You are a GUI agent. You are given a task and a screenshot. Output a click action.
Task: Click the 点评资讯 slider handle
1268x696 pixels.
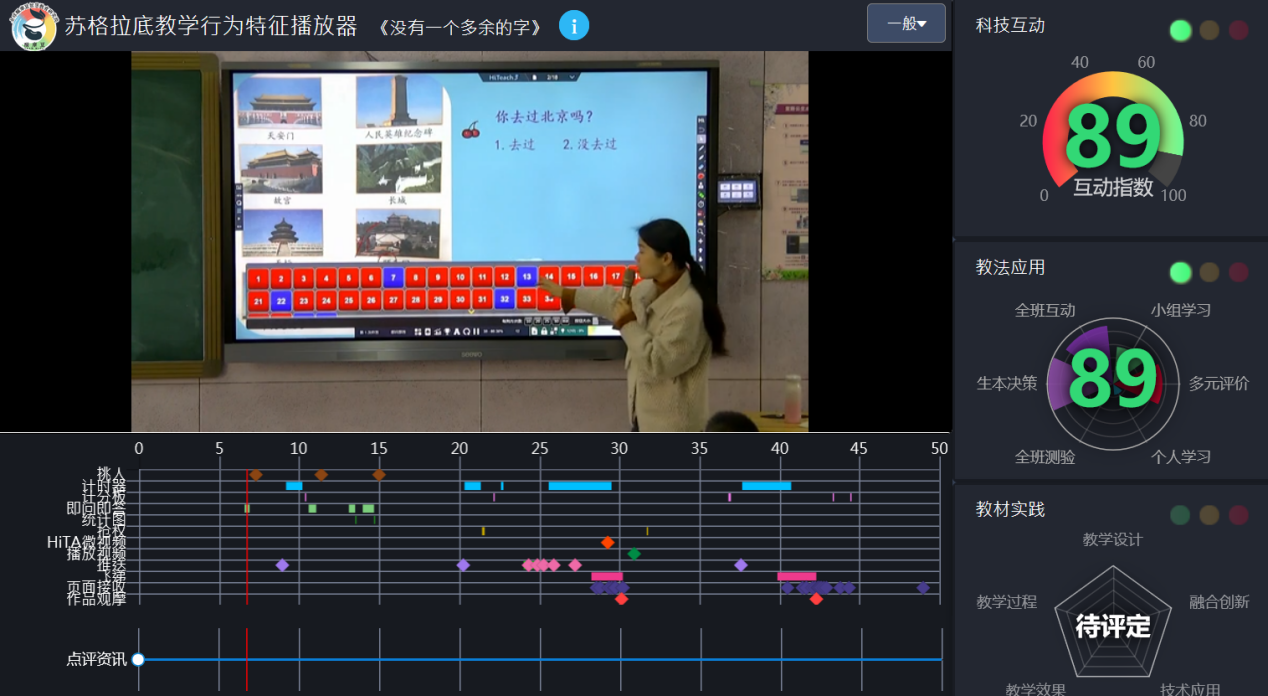(138, 659)
